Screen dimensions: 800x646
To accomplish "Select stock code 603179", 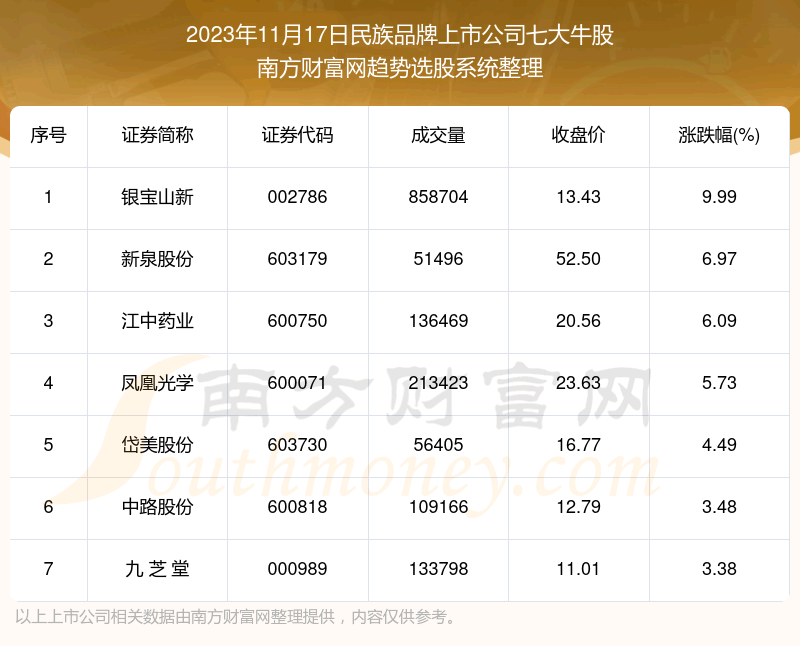I will (297, 259).
